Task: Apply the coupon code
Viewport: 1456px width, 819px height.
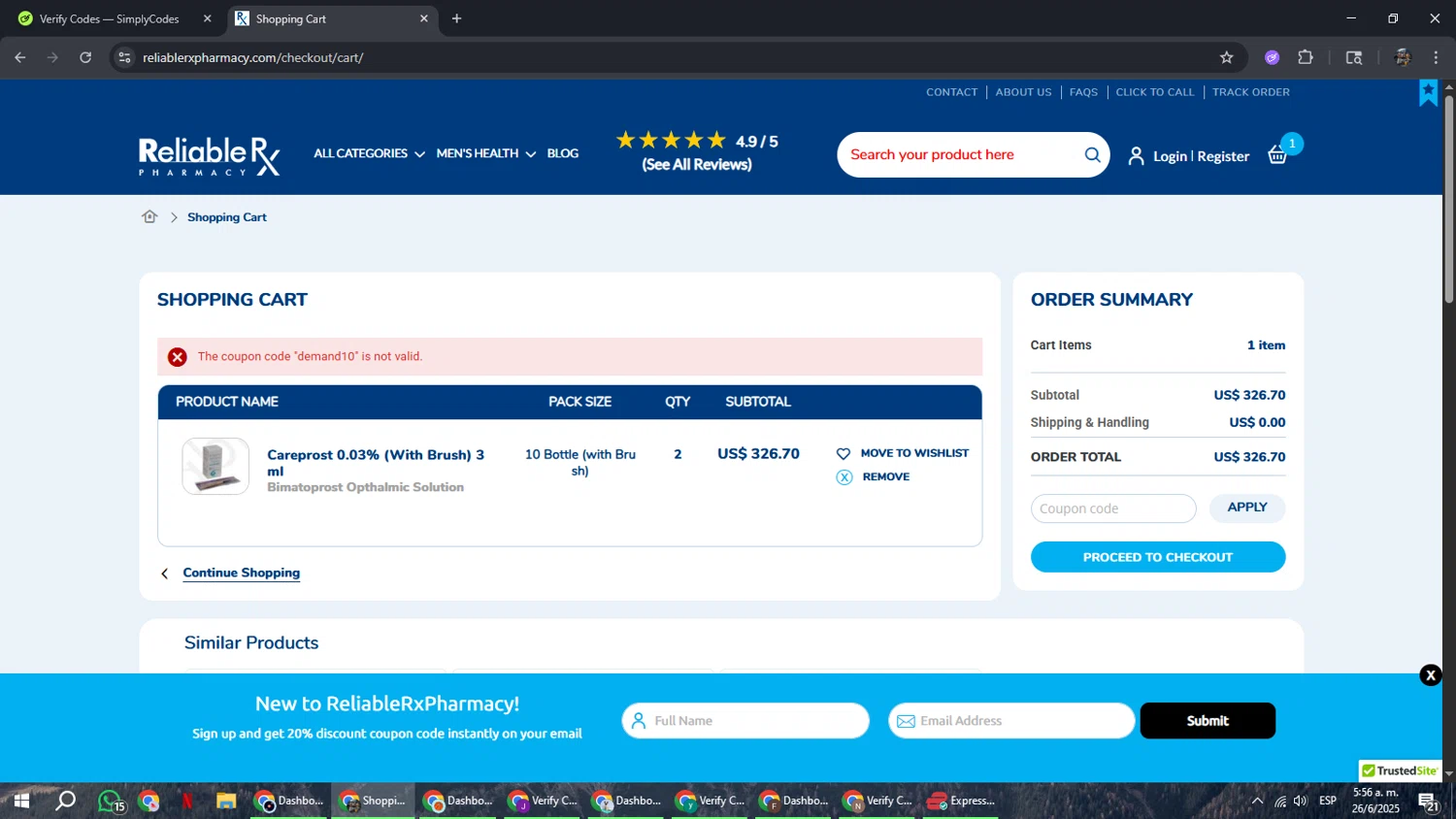Action: (1247, 508)
